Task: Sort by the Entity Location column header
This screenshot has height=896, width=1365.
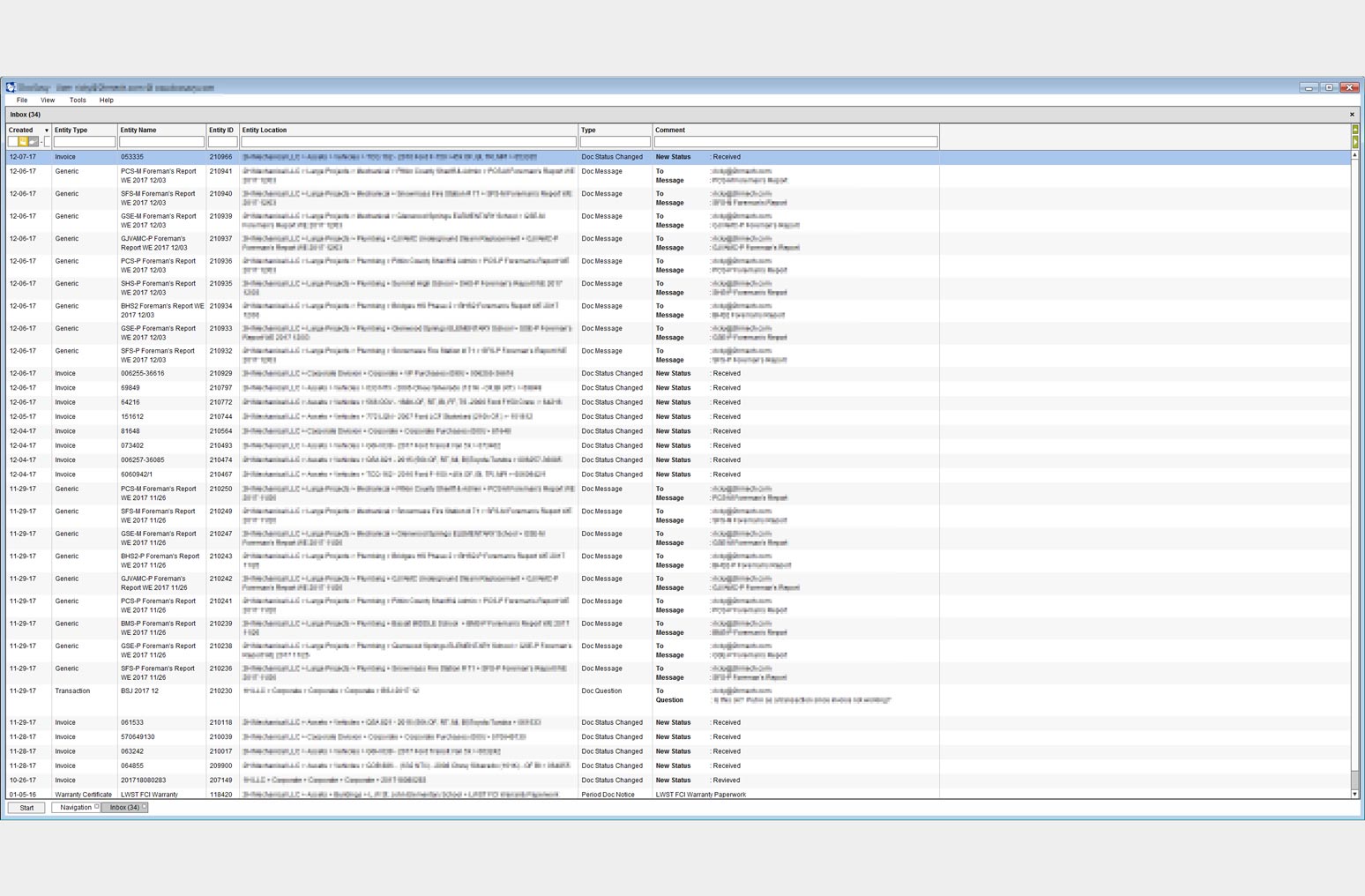Action: (x=408, y=131)
